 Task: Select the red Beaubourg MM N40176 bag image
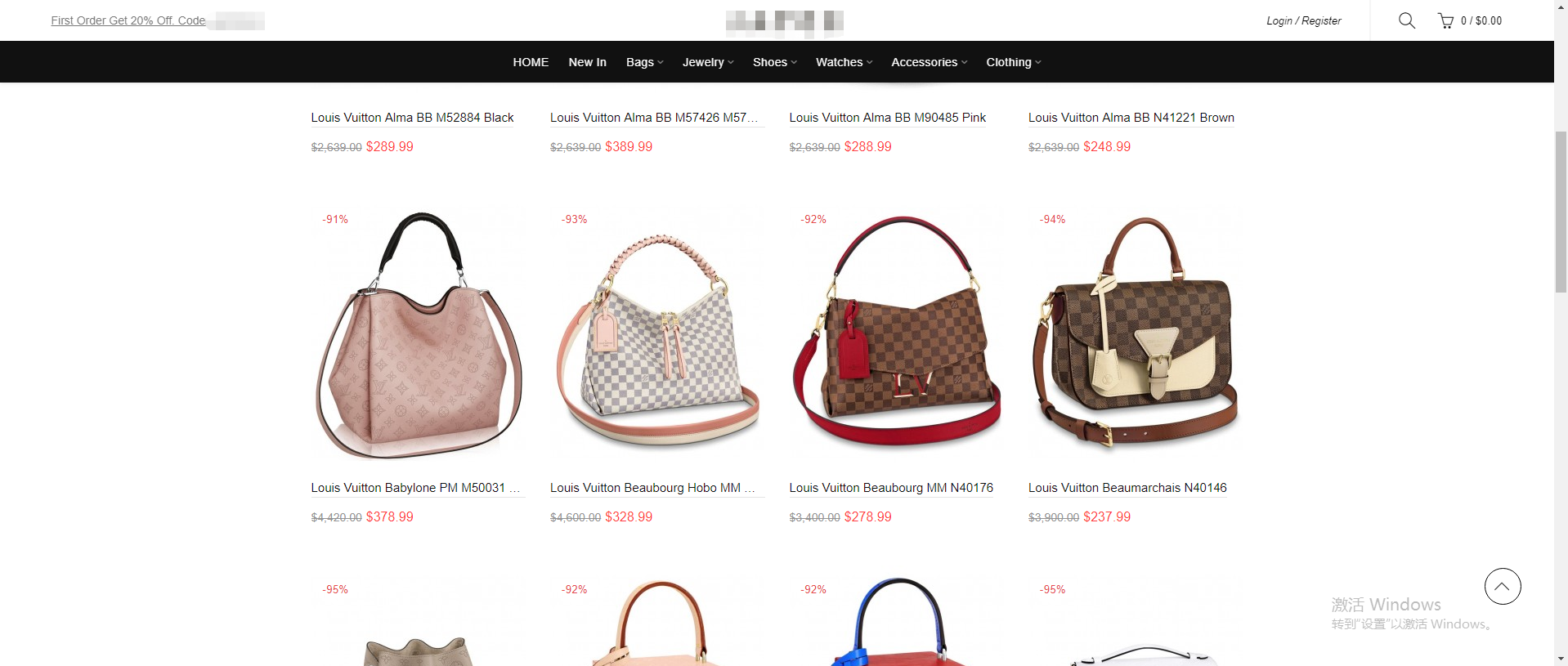coord(896,335)
